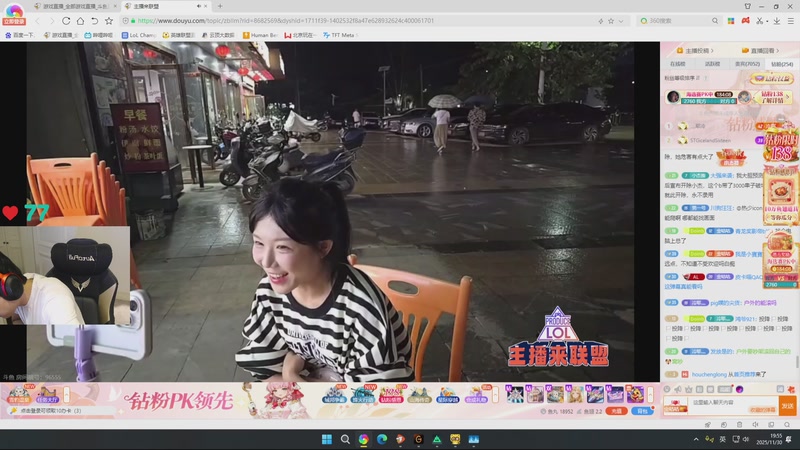Navigate back with the left arrow

point(37,21)
